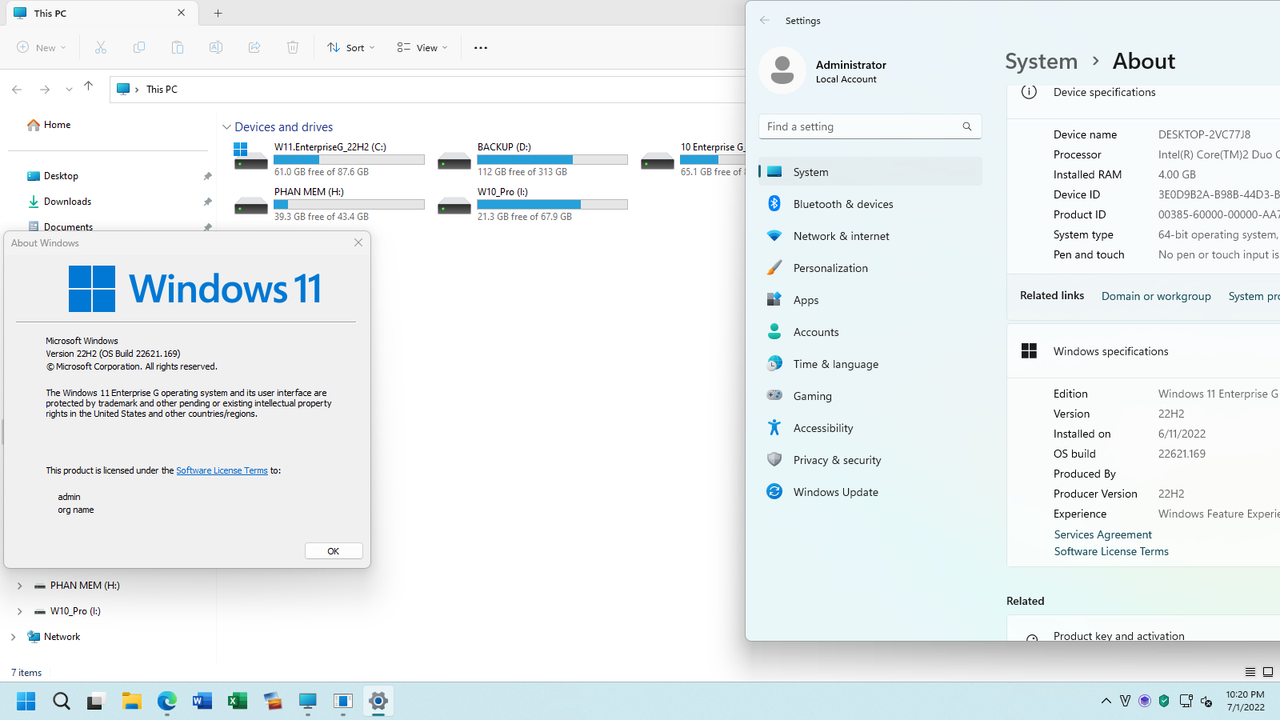Unpin Desktop from Quick access

(207, 176)
